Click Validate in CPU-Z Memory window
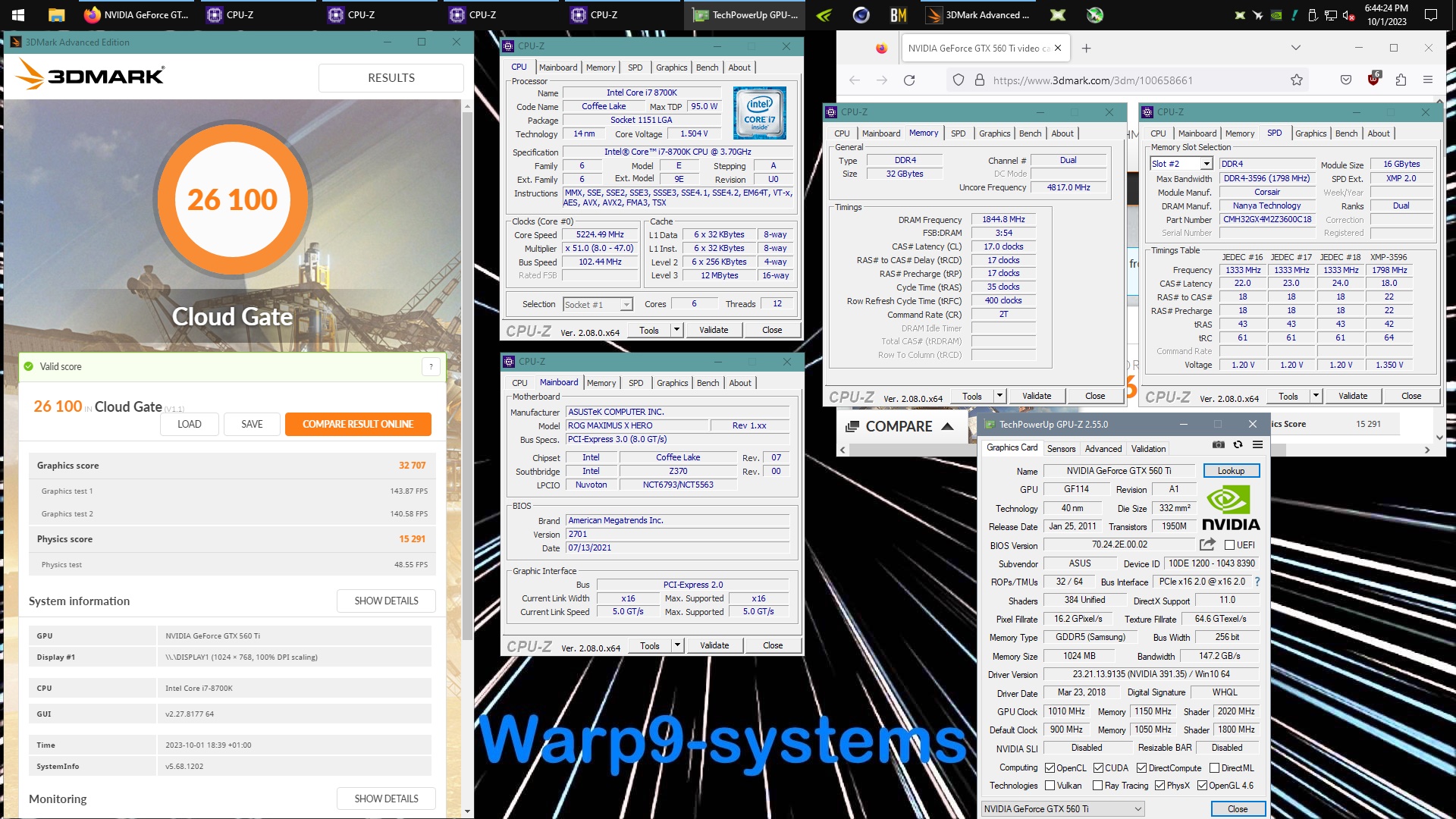 click(x=1036, y=396)
